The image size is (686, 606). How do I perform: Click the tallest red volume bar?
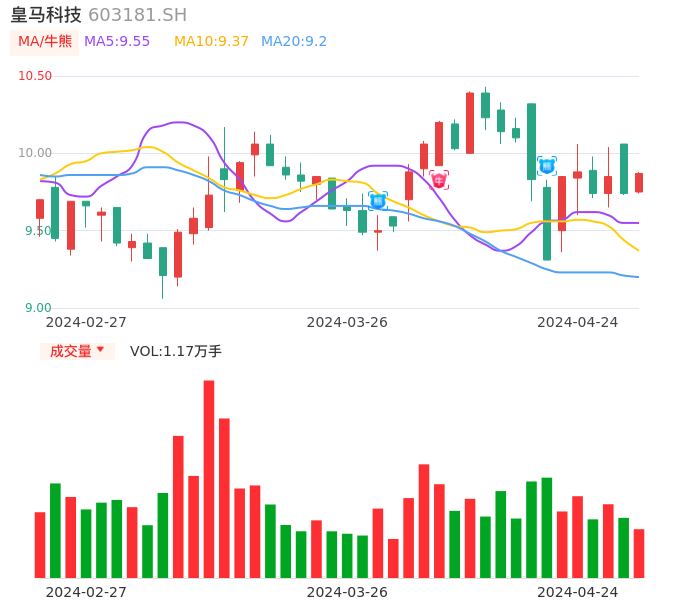pos(209,479)
